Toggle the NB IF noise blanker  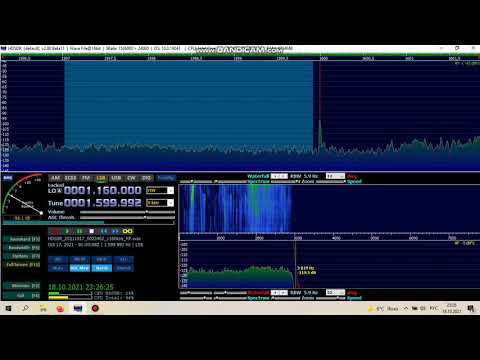pos(102,259)
